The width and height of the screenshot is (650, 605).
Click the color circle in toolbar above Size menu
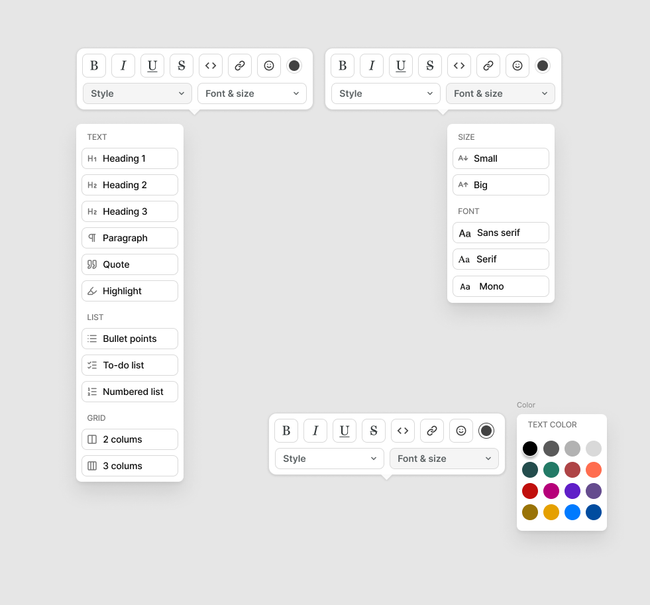click(542, 66)
